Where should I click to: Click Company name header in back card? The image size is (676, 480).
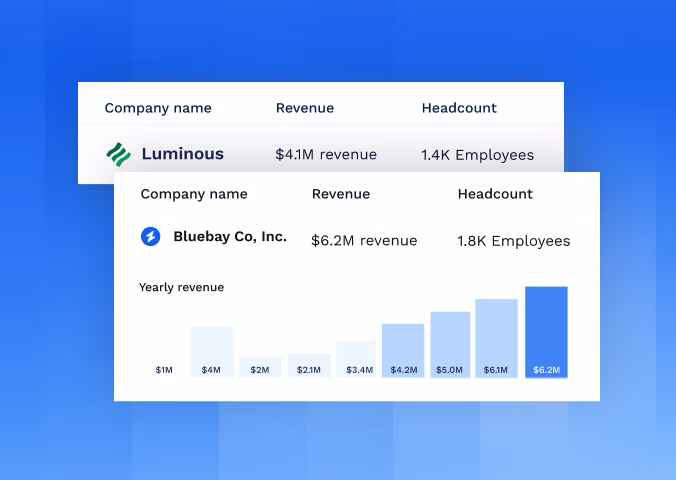(158, 108)
